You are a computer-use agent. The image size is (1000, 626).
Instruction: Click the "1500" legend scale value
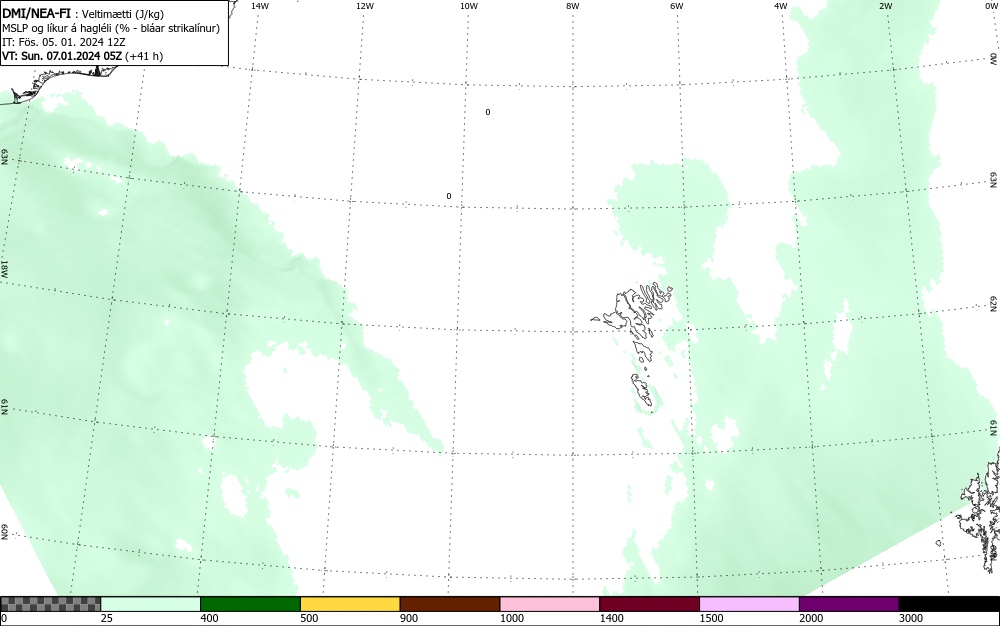[x=711, y=618]
